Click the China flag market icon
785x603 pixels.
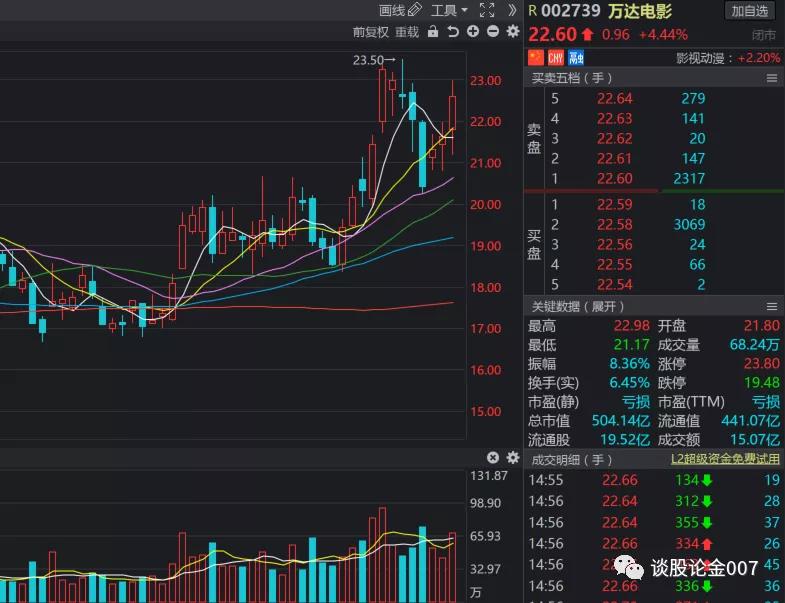536,57
